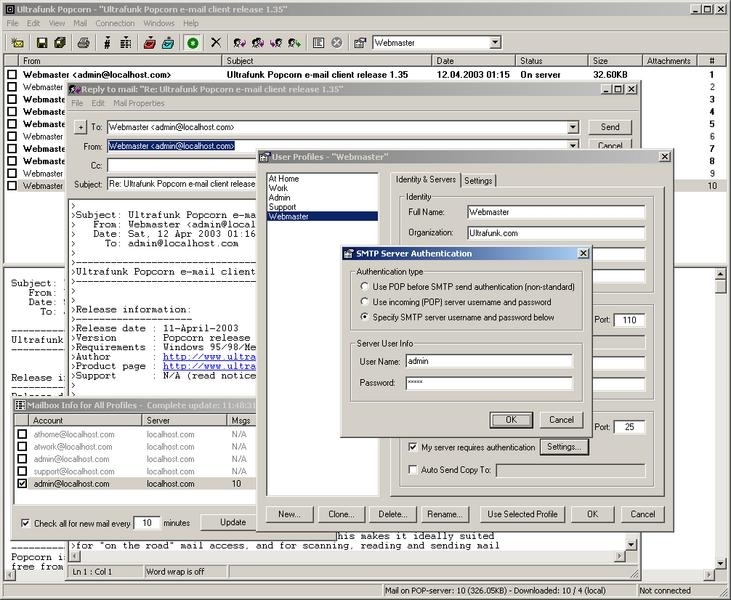Sort messages by Status column header
Viewport: 731px width, 600px height.
pos(551,61)
